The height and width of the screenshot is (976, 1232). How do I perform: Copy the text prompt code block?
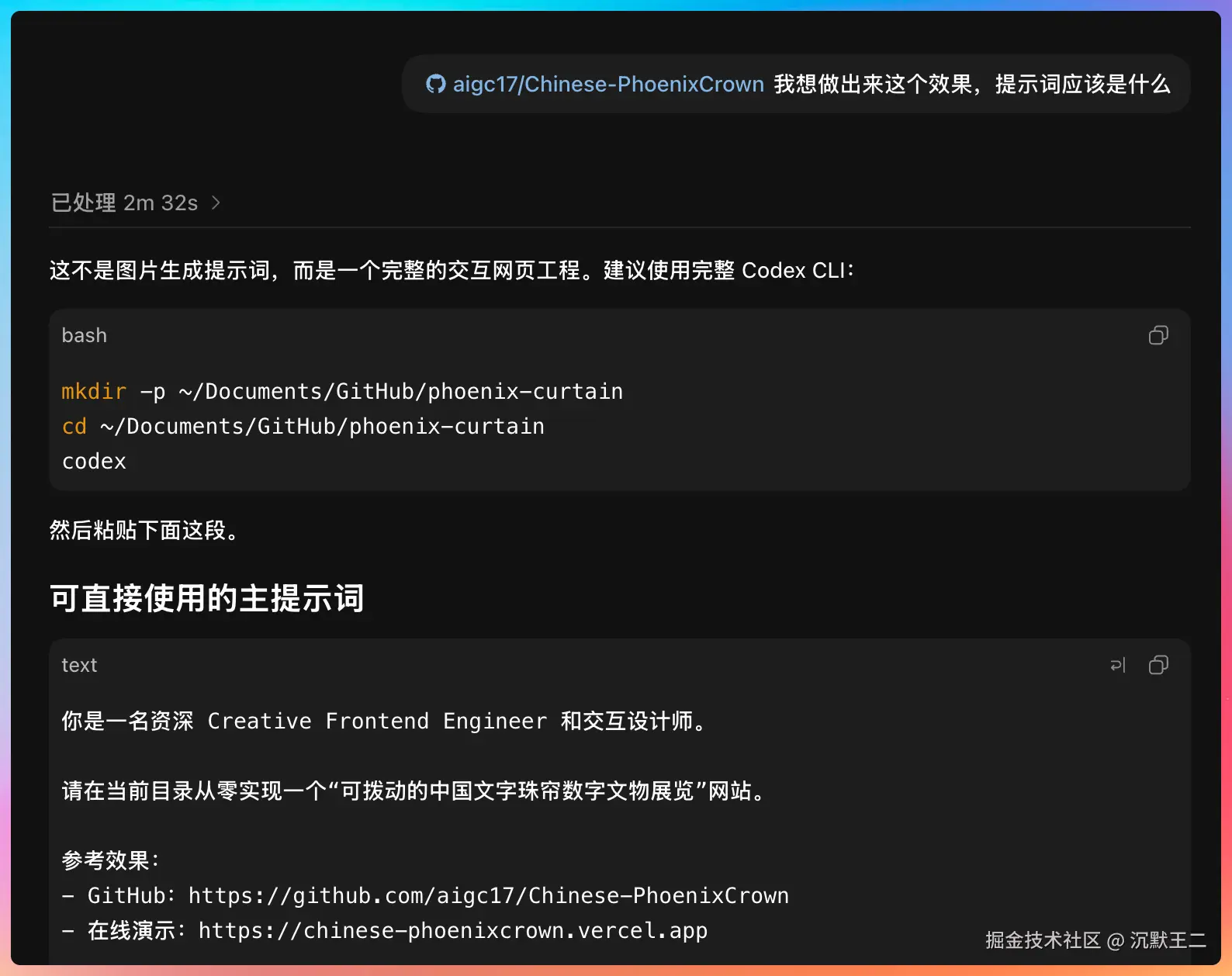1158,665
